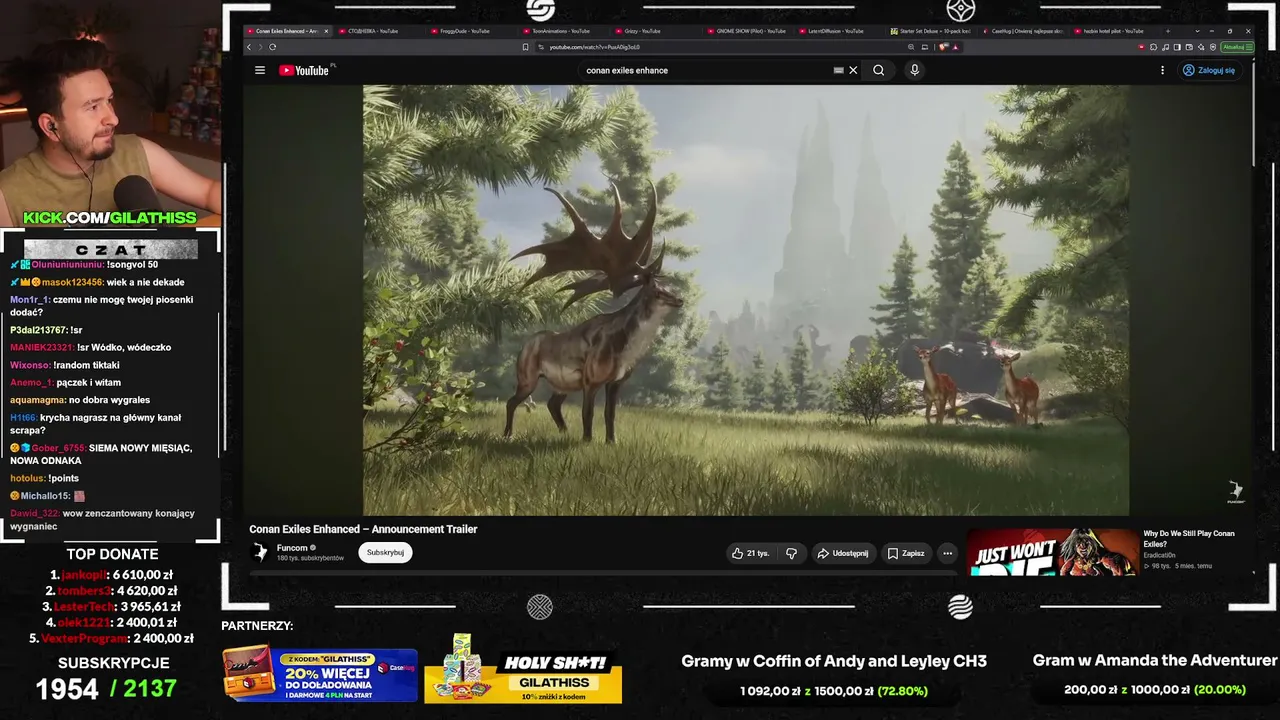
Task: Open the on-screen keyboard icon in search box
Action: pos(838,70)
